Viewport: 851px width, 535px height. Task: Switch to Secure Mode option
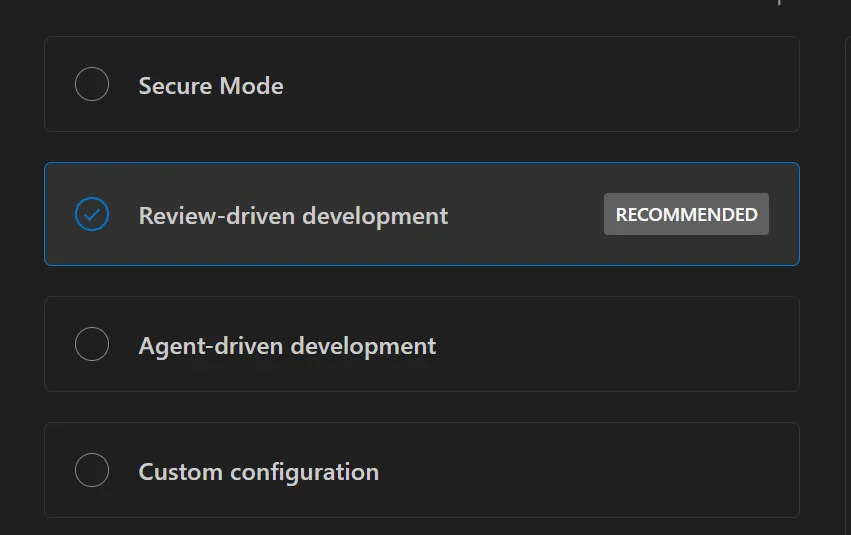[210, 86]
